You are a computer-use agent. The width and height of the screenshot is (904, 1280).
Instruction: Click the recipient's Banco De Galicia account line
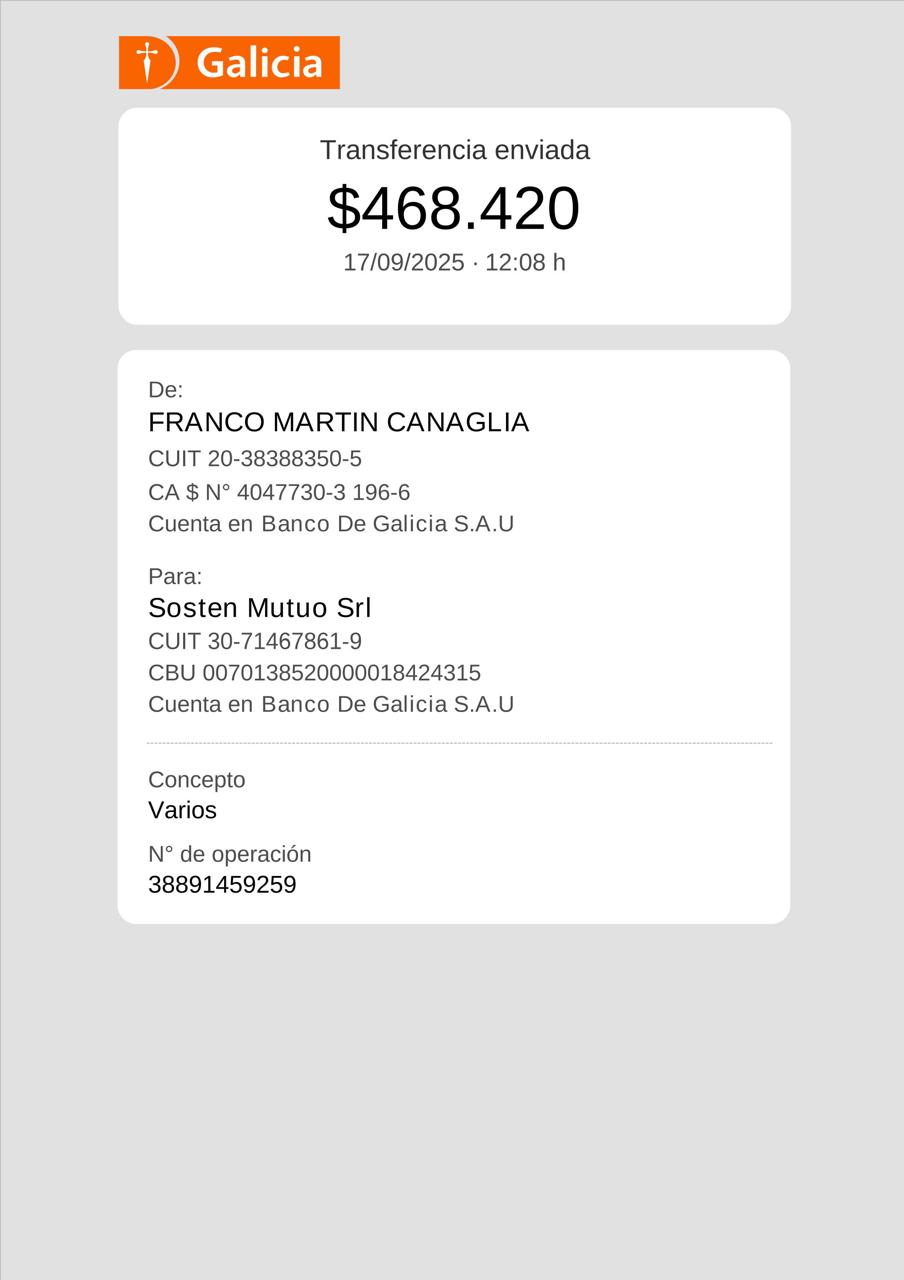331,704
